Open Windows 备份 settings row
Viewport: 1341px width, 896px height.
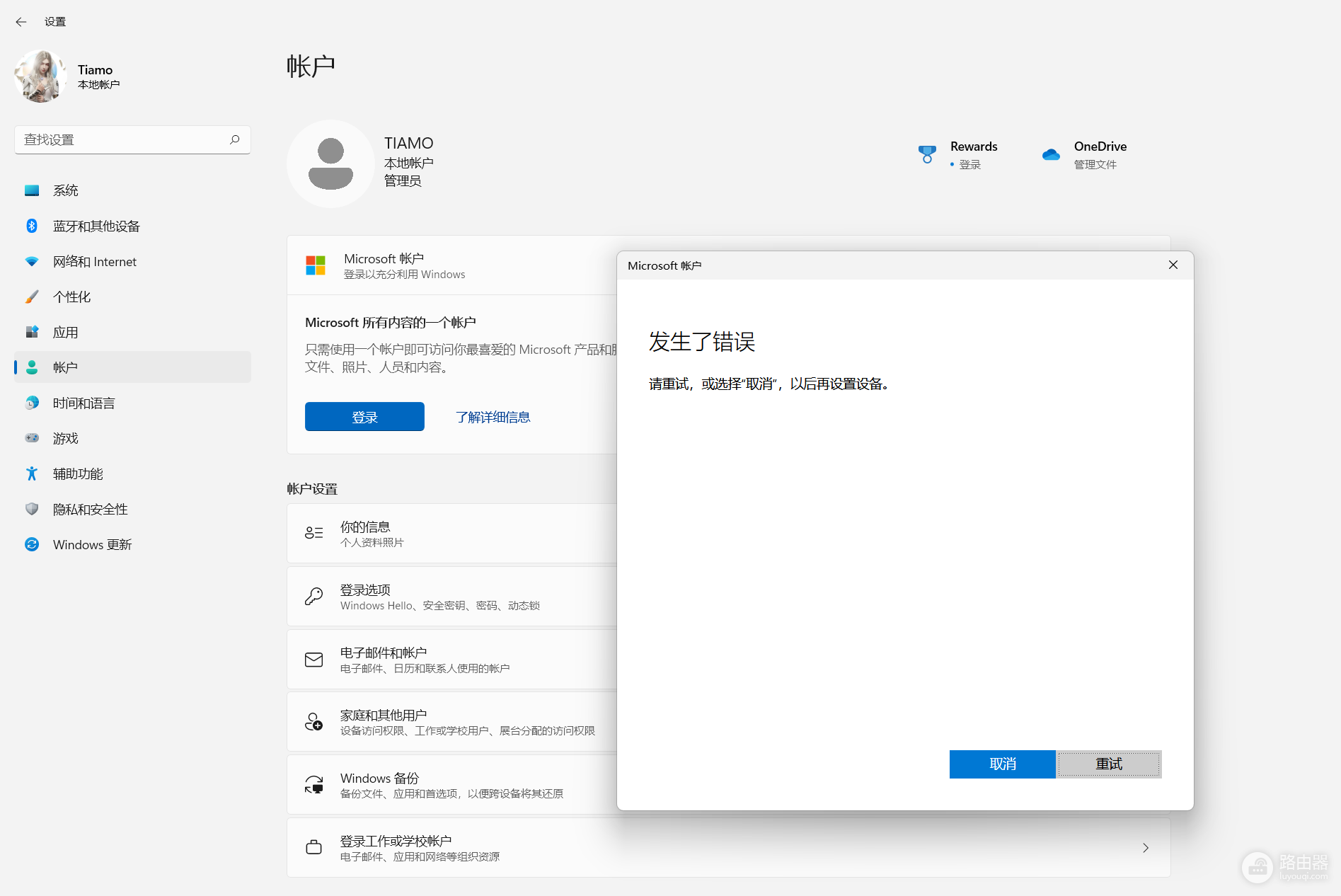pos(453,785)
